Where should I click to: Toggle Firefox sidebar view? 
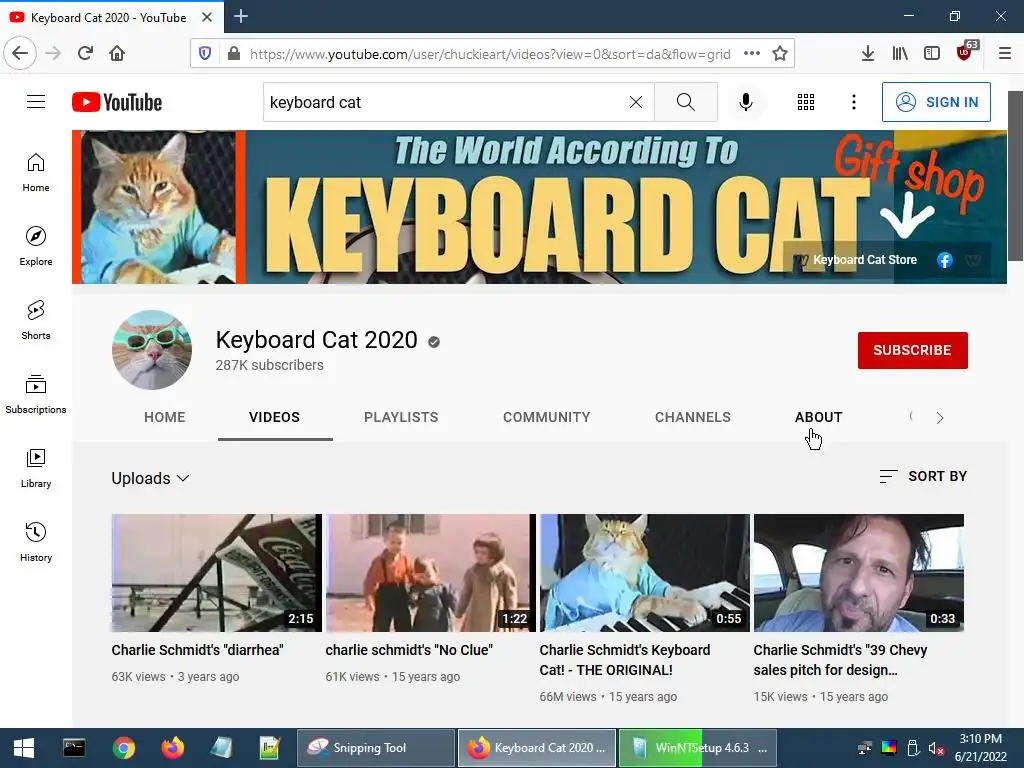pyautogui.click(x=932, y=54)
